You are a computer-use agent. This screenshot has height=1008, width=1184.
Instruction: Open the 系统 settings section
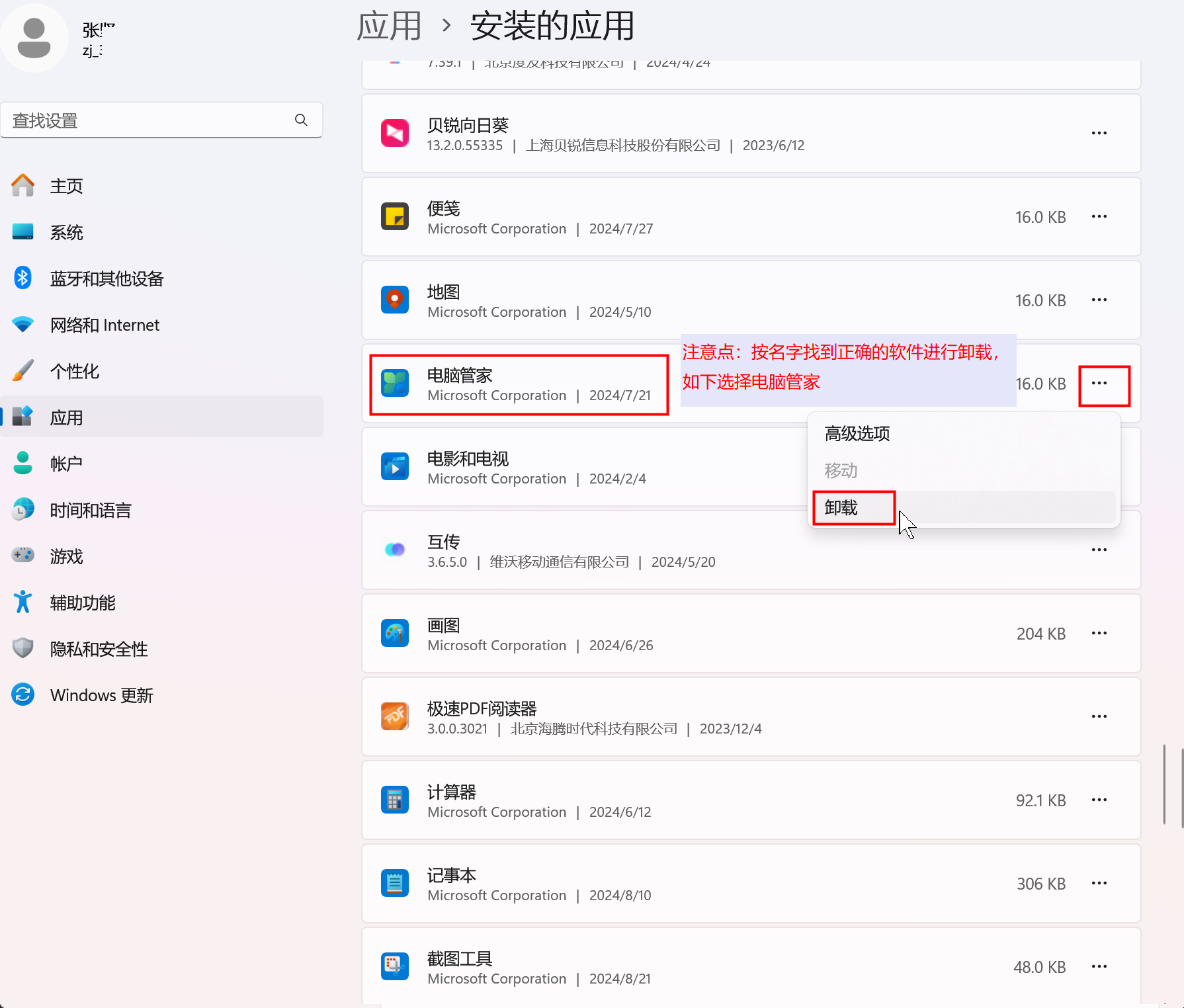click(162, 232)
